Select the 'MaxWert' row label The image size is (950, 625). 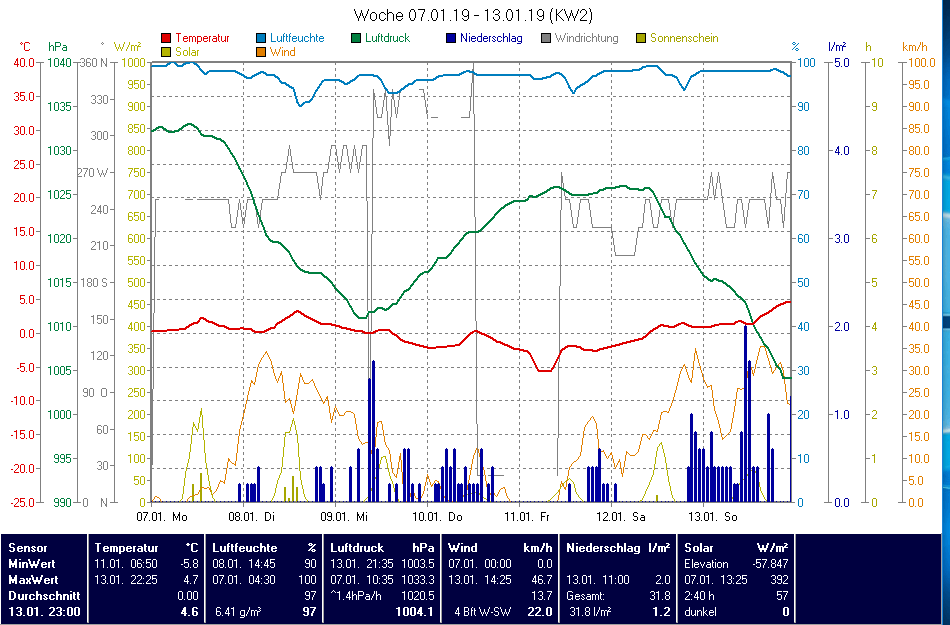33,580
